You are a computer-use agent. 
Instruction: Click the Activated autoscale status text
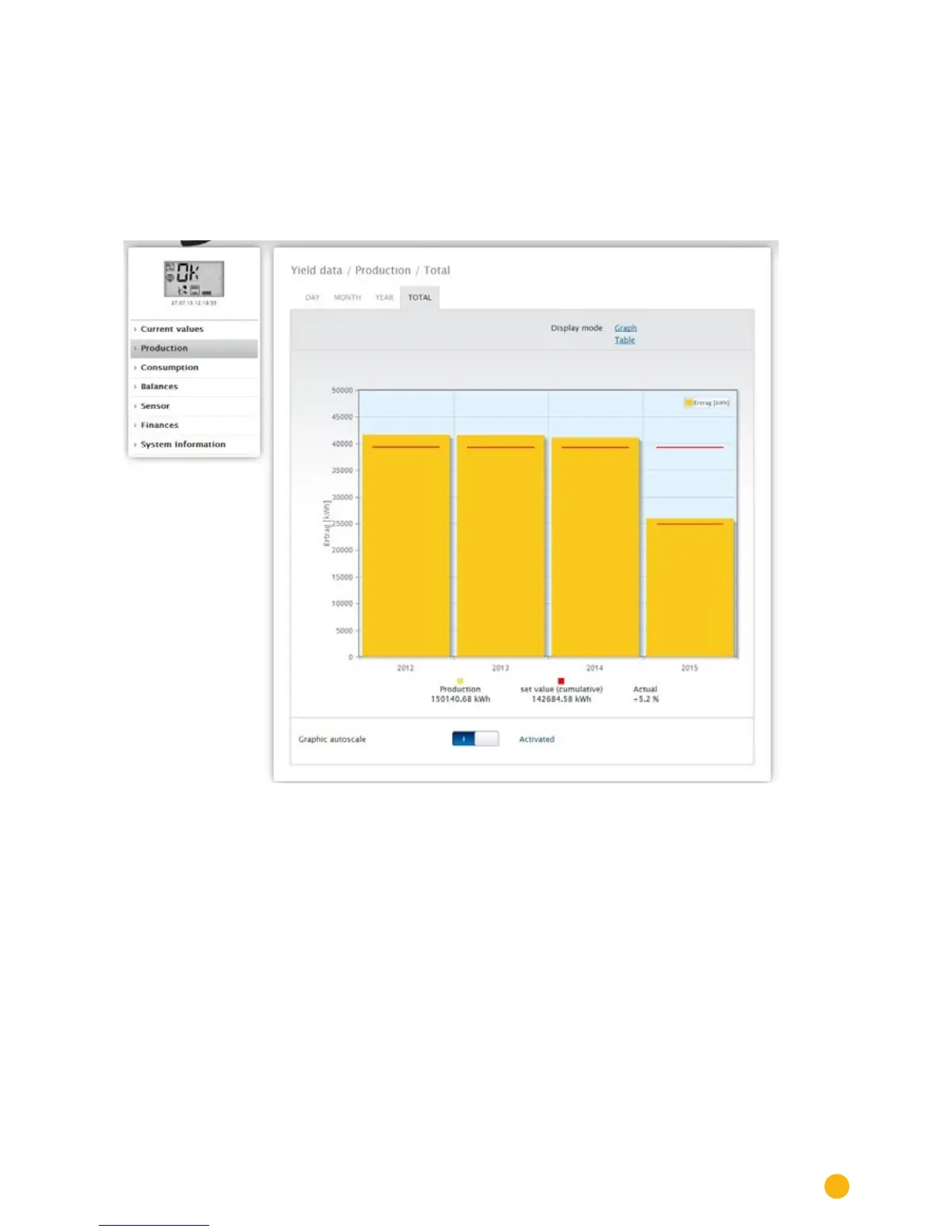(537, 740)
